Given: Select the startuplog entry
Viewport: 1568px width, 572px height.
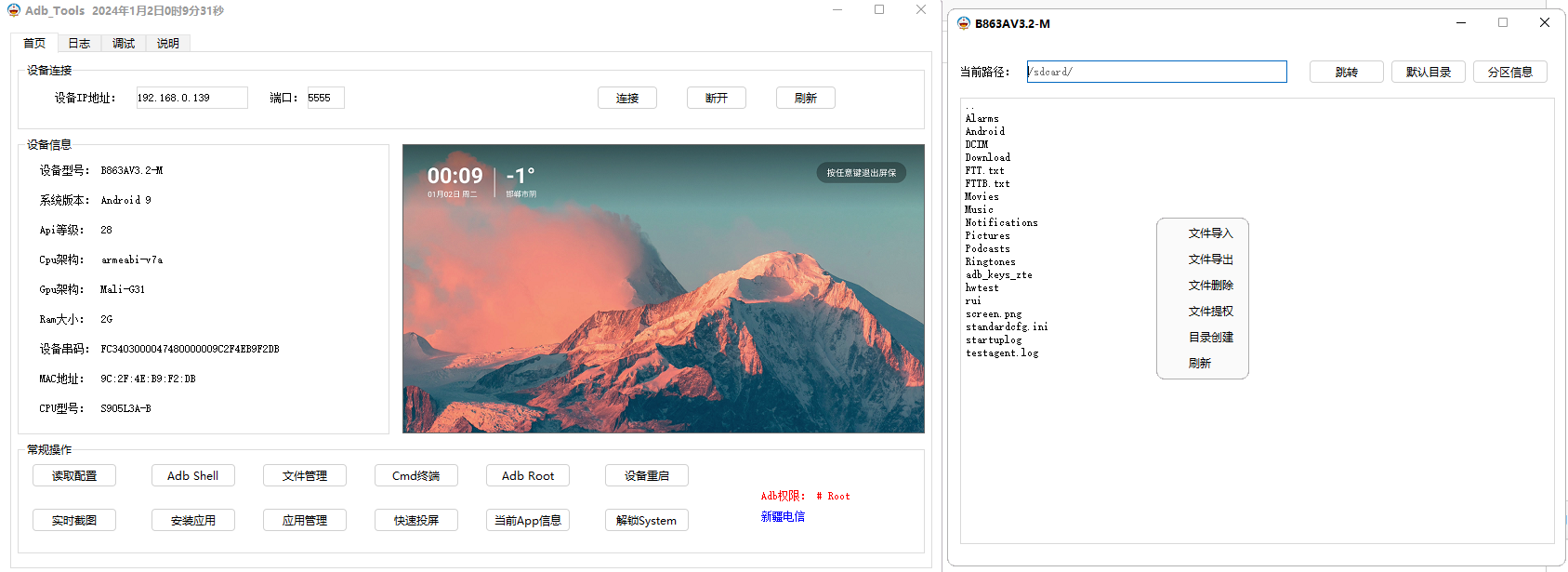Looking at the screenshot, I should pyautogui.click(x=993, y=339).
